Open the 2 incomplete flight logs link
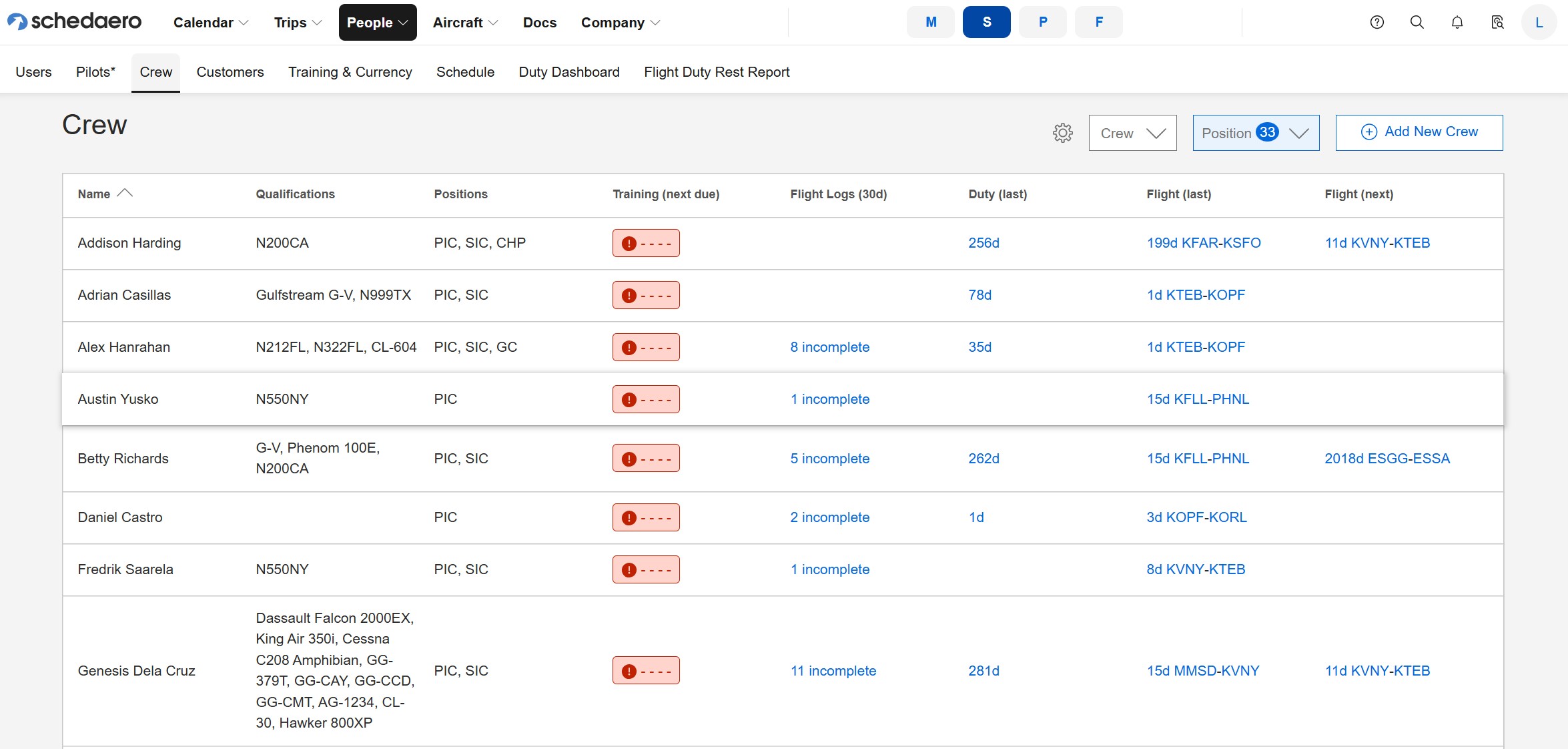 [x=830, y=517]
